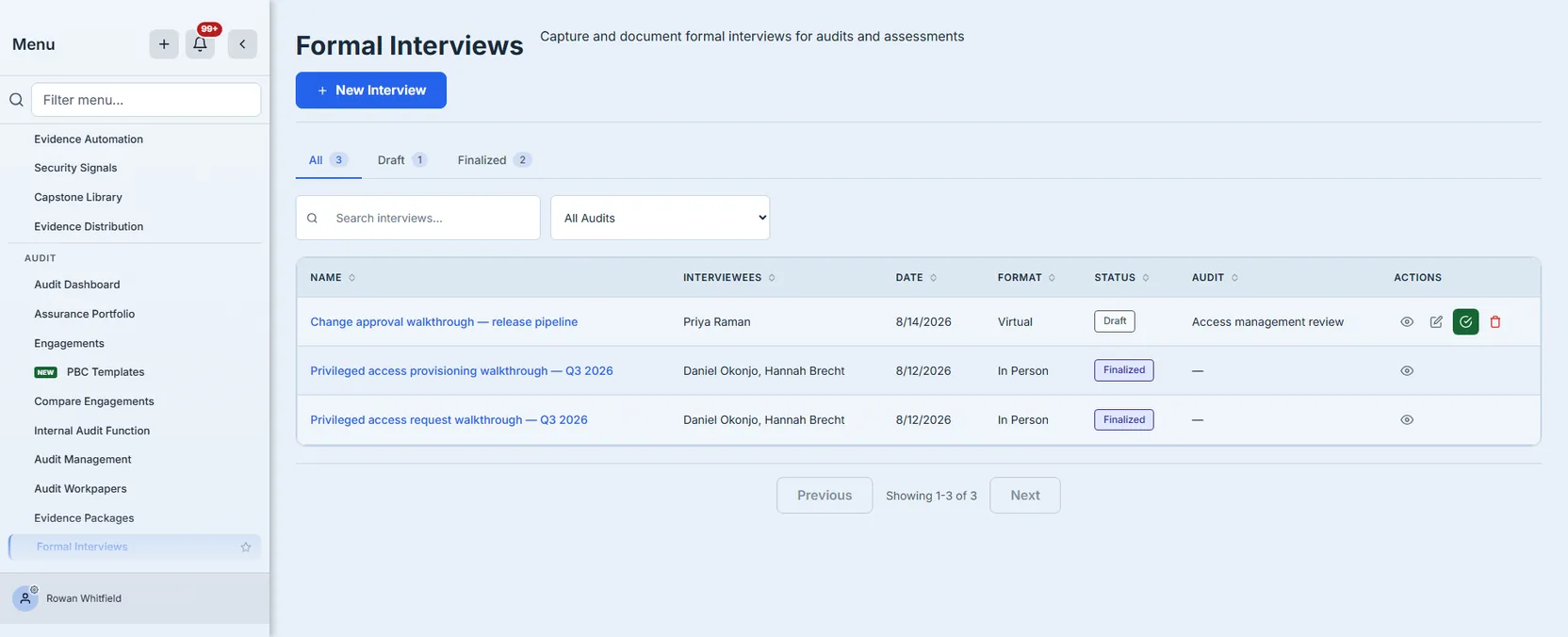Click the search magnifier next to Filter menu
Screen dimensions: 1568x637
click(x=16, y=100)
